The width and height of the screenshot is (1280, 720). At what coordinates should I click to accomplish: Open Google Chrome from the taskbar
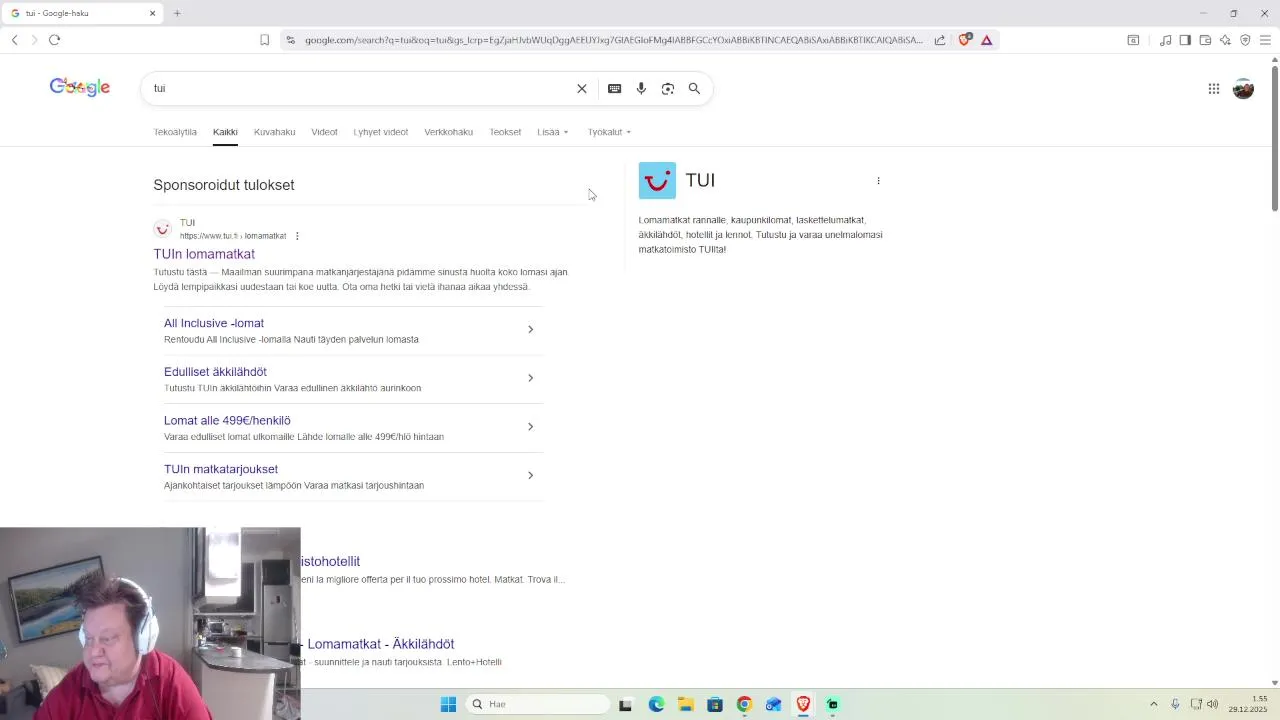tap(744, 704)
